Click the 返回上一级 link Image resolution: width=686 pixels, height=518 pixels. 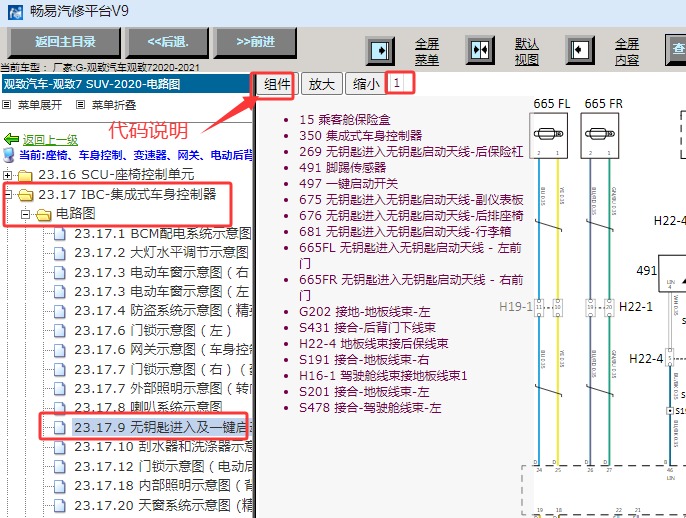(50, 140)
